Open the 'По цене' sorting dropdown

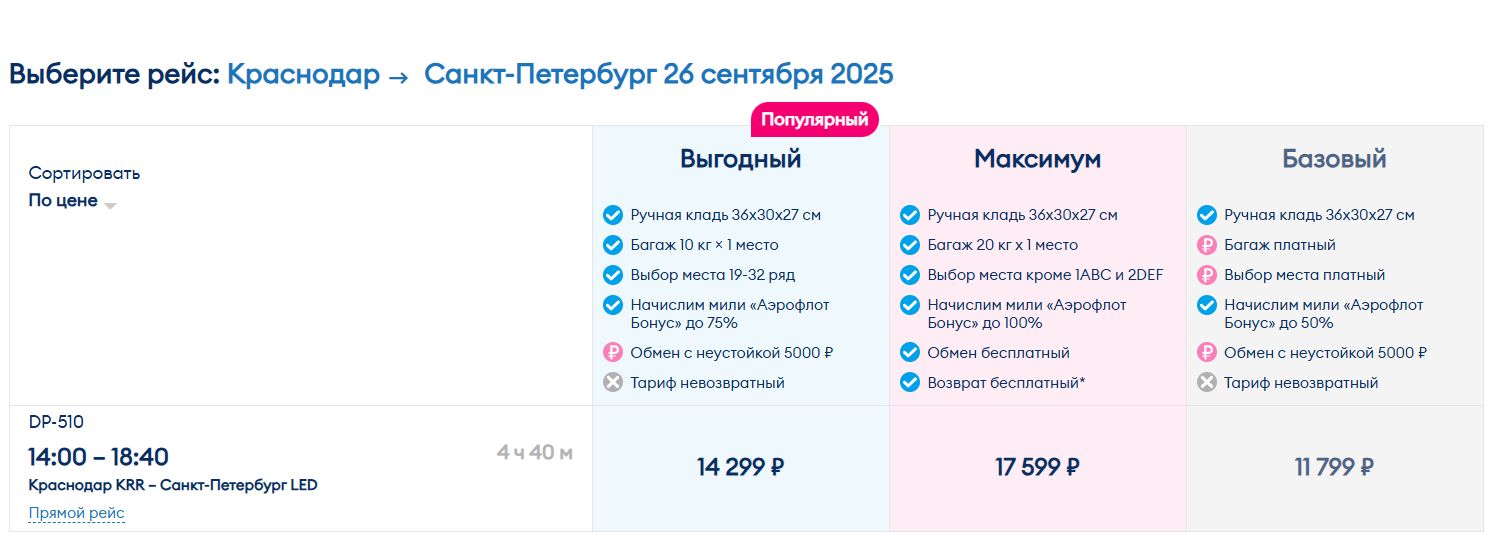[63, 201]
